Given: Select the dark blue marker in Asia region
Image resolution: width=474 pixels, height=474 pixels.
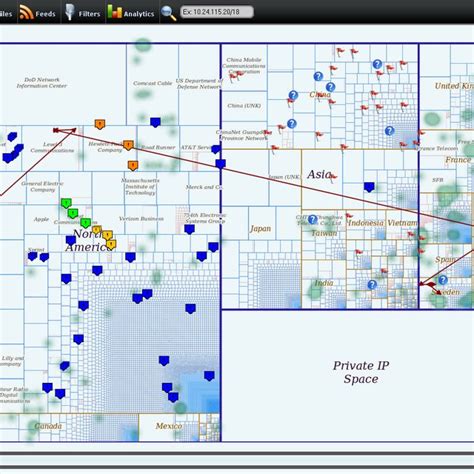Looking at the screenshot, I should pyautogui.click(x=369, y=187).
